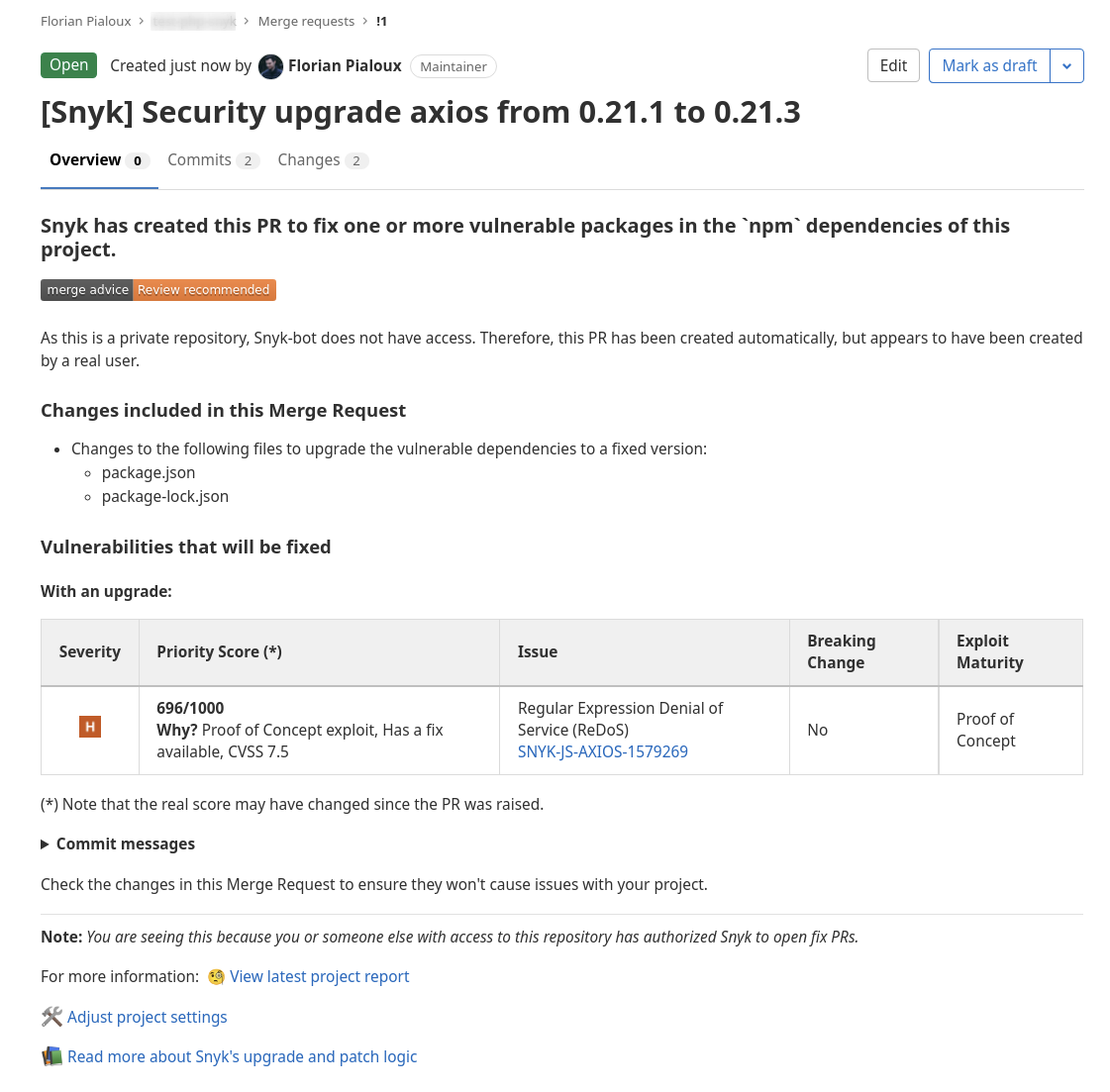Open Merge requests from the breadcrumb
The width and height of the screenshot is (1110, 1092).
pos(305,21)
